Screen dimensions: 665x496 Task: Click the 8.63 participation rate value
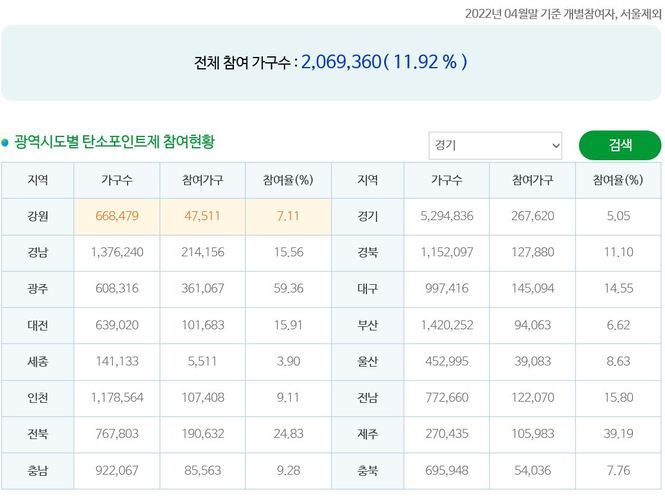click(x=618, y=361)
